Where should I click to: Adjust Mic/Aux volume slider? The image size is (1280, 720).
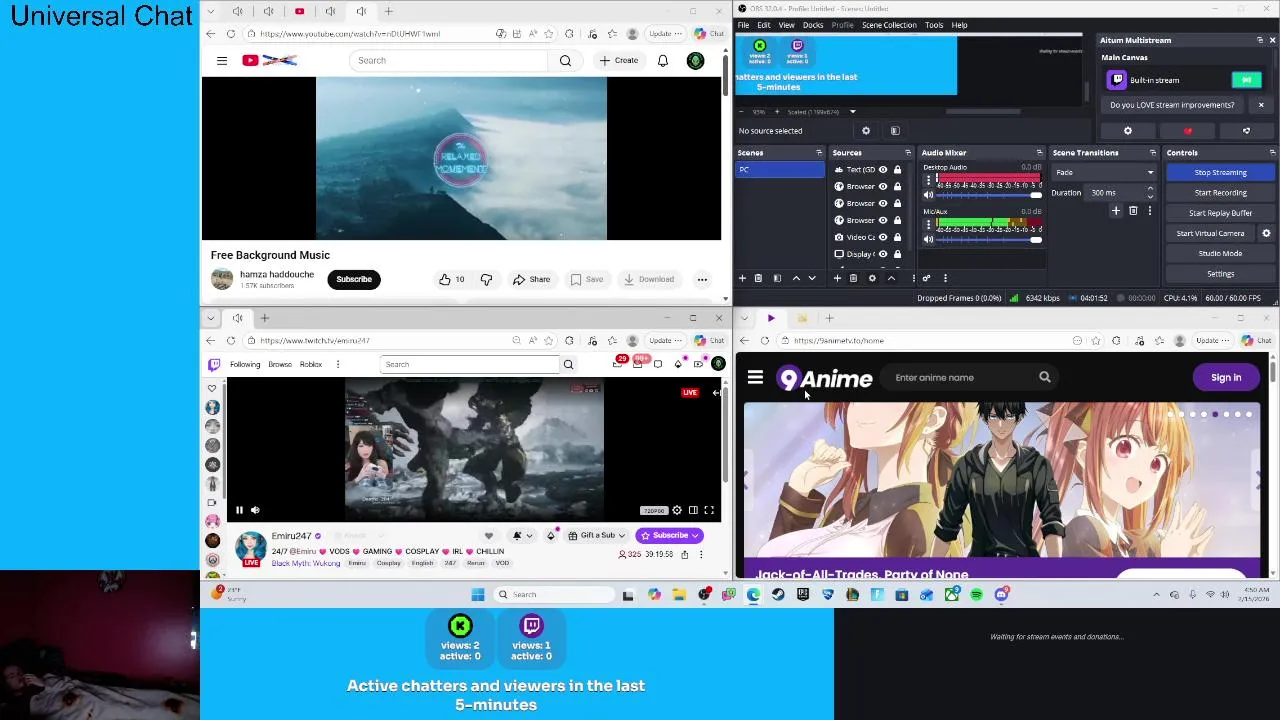(x=989, y=239)
